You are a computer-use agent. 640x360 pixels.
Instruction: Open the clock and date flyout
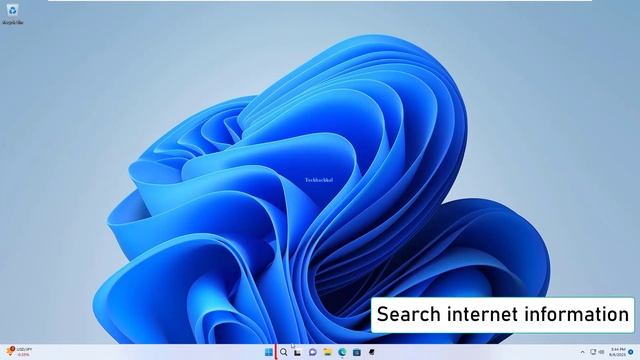pyautogui.click(x=618, y=352)
